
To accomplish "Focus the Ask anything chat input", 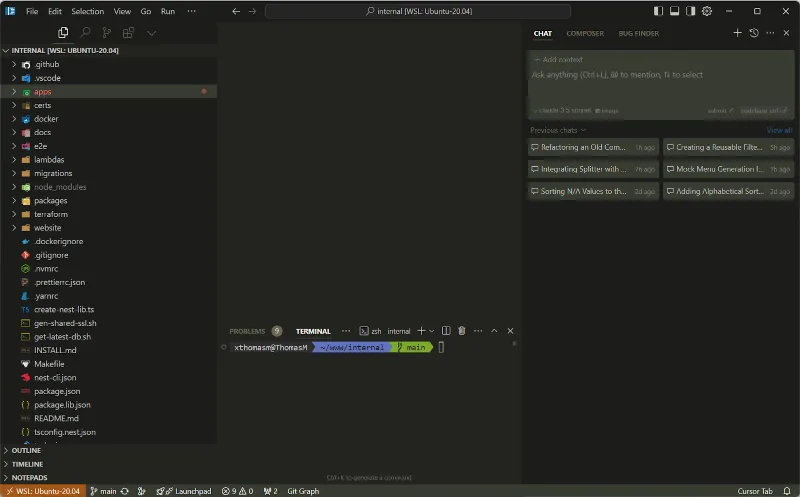I will click(661, 75).
